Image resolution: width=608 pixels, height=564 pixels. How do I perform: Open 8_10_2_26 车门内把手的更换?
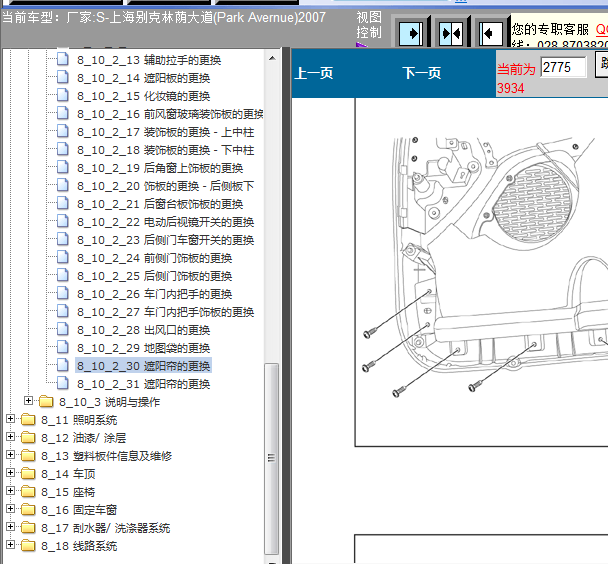[154, 294]
